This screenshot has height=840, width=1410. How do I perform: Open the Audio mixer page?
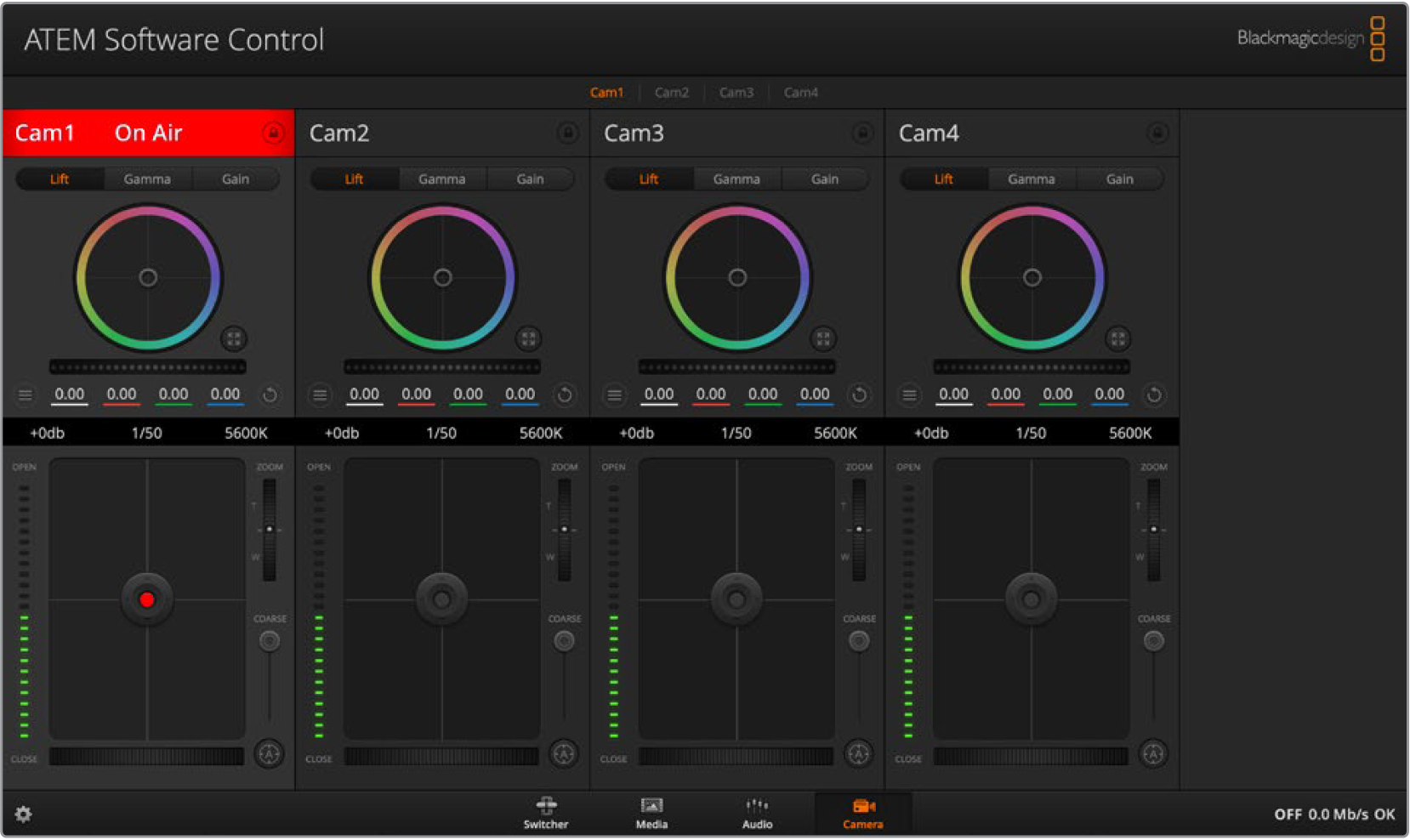757,813
